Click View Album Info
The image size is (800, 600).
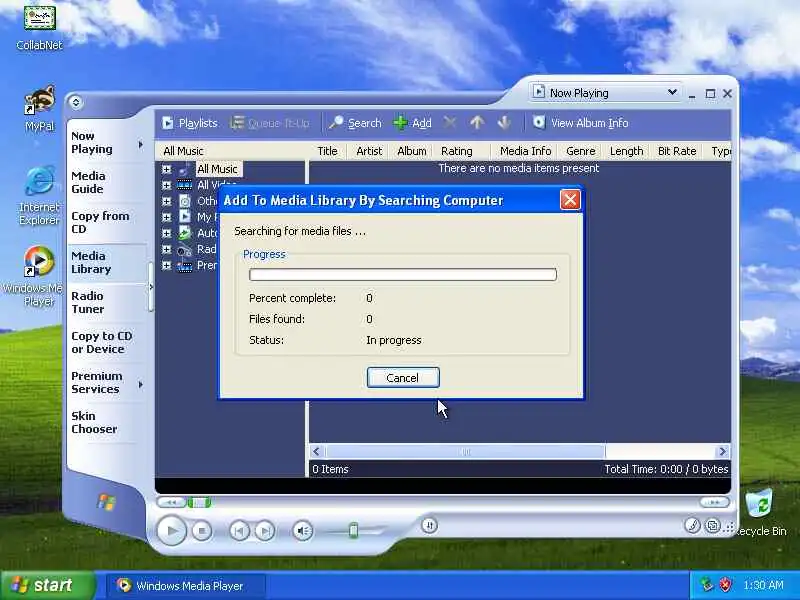[581, 123]
